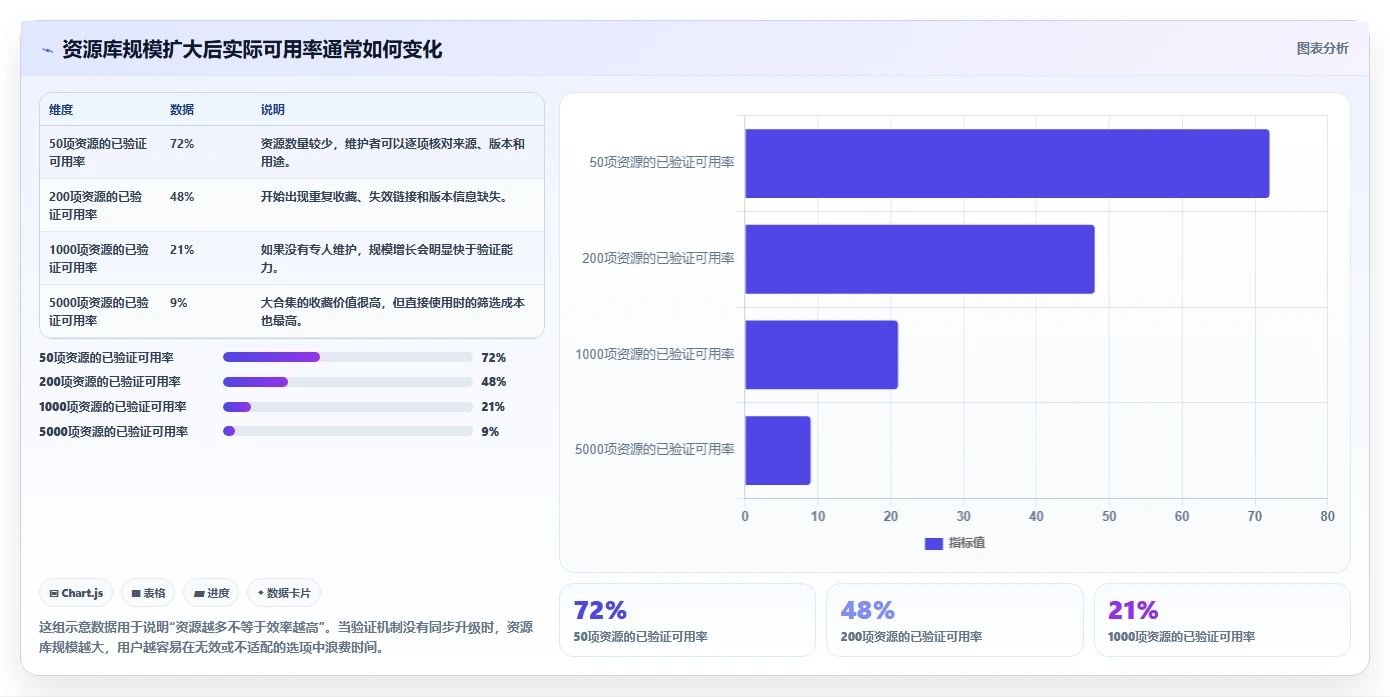
Task: Click the x-axis tick label 10
Action: [x=818, y=516]
